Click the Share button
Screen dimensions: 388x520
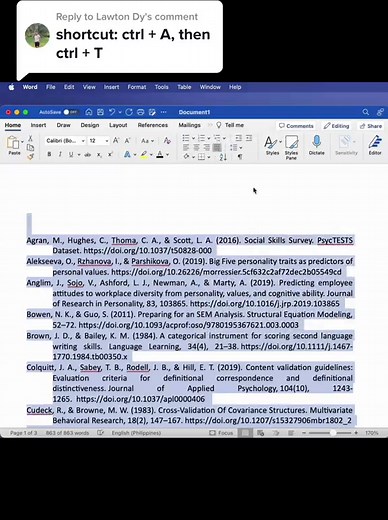pos(371,126)
